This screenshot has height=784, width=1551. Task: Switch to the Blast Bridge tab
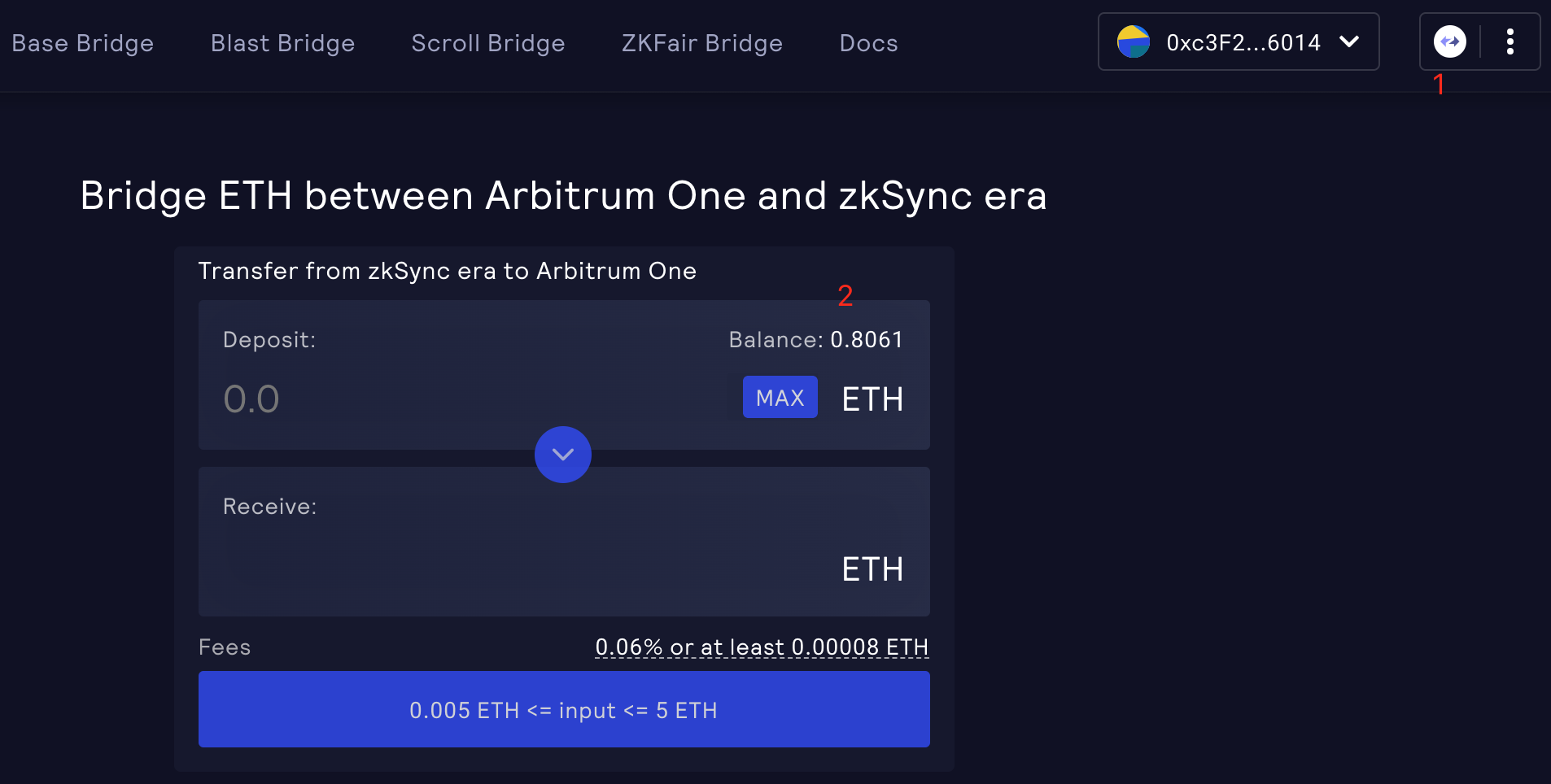coord(282,43)
